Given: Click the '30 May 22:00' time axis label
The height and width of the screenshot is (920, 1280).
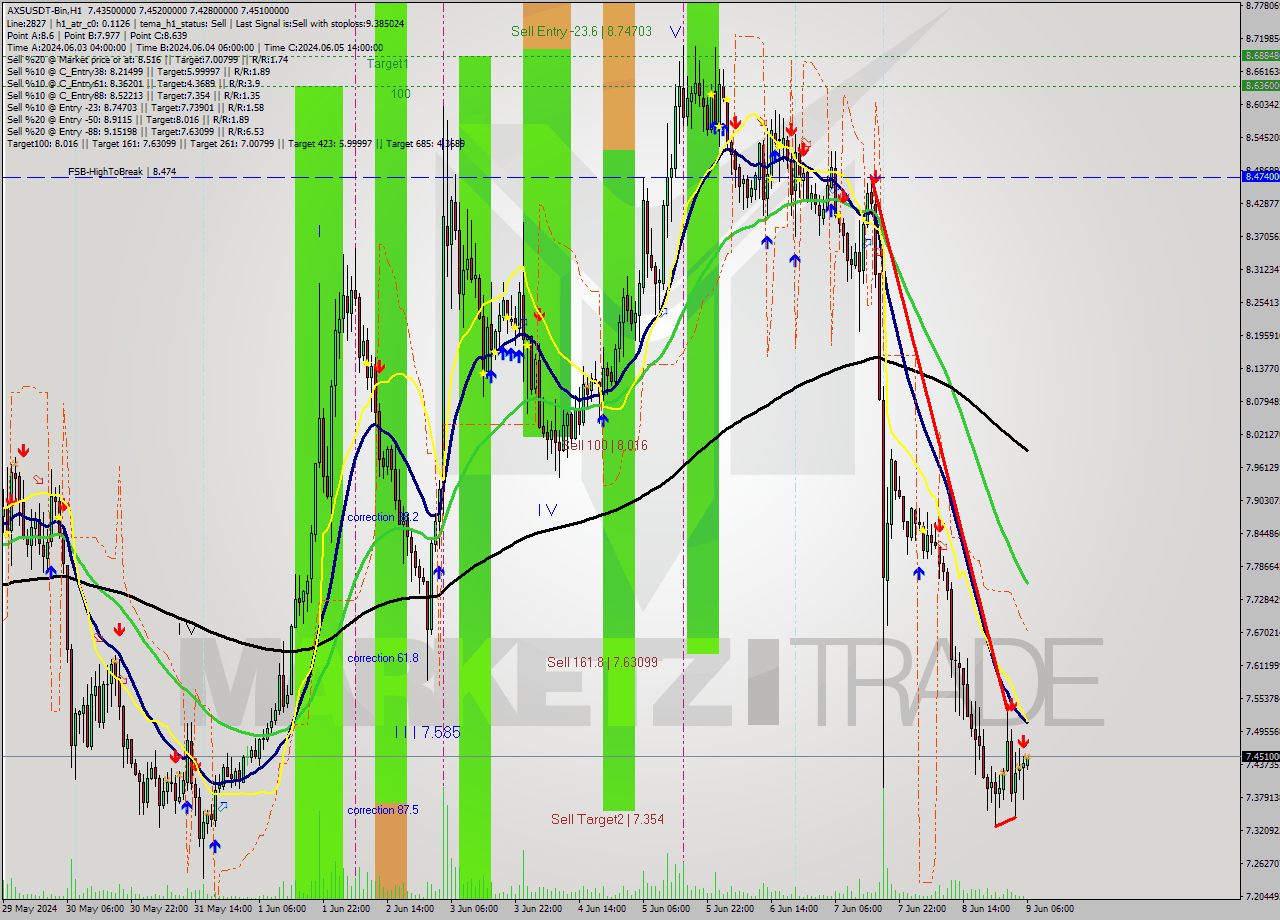Looking at the screenshot, I should (160, 909).
